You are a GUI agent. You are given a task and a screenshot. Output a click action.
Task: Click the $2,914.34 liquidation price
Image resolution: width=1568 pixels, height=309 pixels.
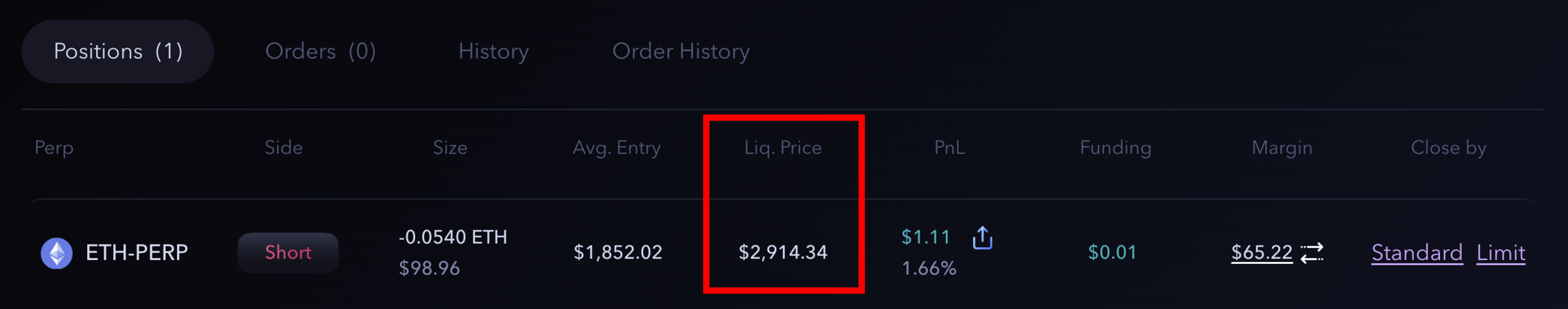pos(783,253)
